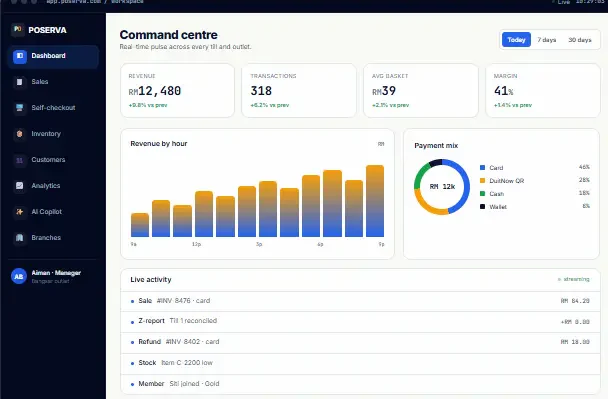This screenshot has width=608, height=399.
Task: Open the Inventory section
Action: [53, 134]
